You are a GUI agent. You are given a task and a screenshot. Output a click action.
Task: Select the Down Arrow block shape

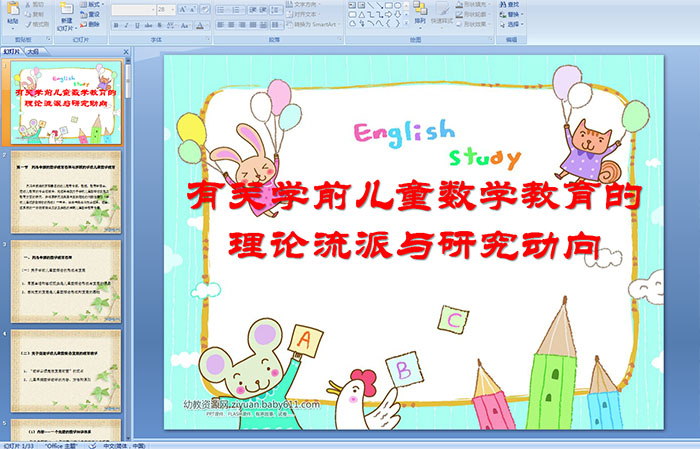click(x=397, y=15)
